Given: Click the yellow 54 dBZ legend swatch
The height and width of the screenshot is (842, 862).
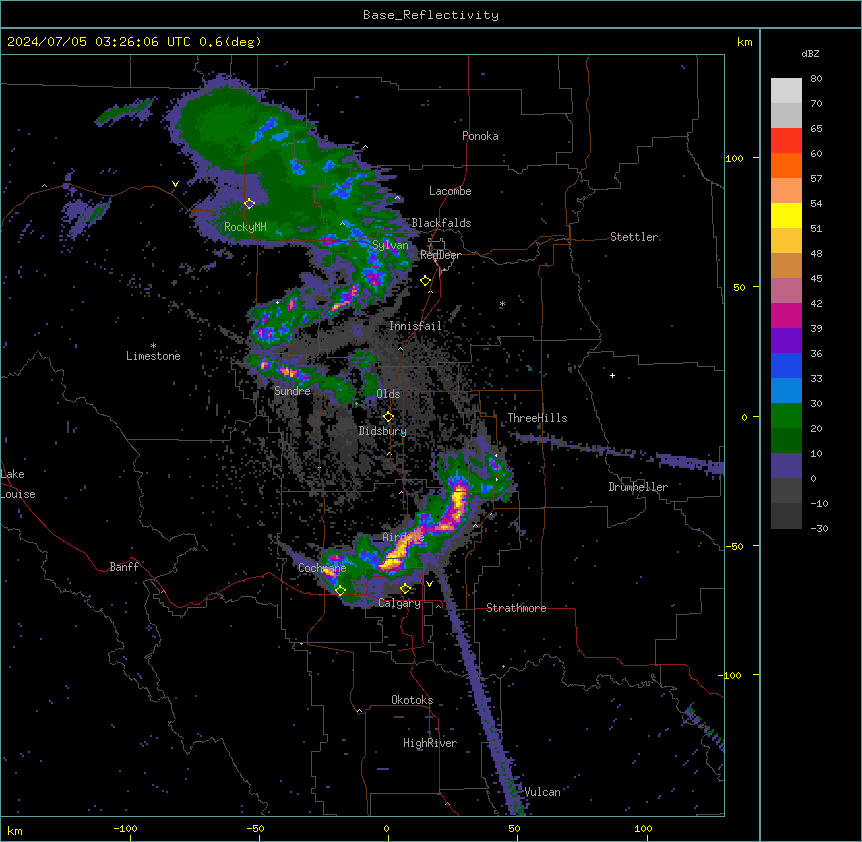Looking at the screenshot, I should [786, 215].
